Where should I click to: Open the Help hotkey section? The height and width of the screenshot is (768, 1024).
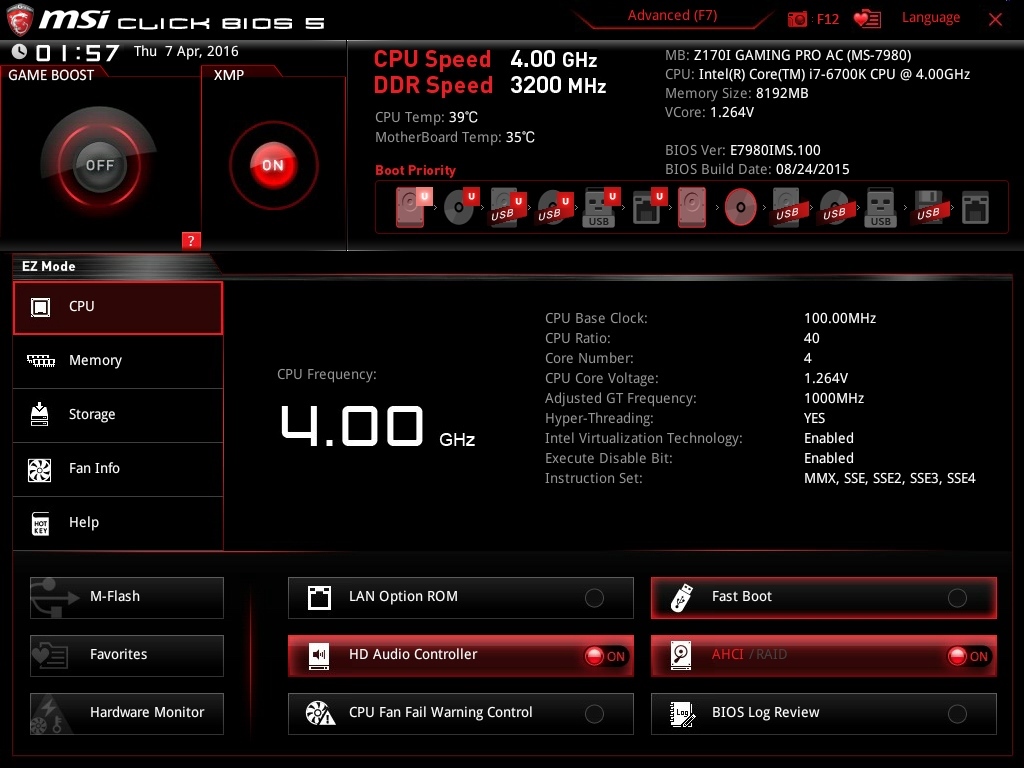coord(118,523)
